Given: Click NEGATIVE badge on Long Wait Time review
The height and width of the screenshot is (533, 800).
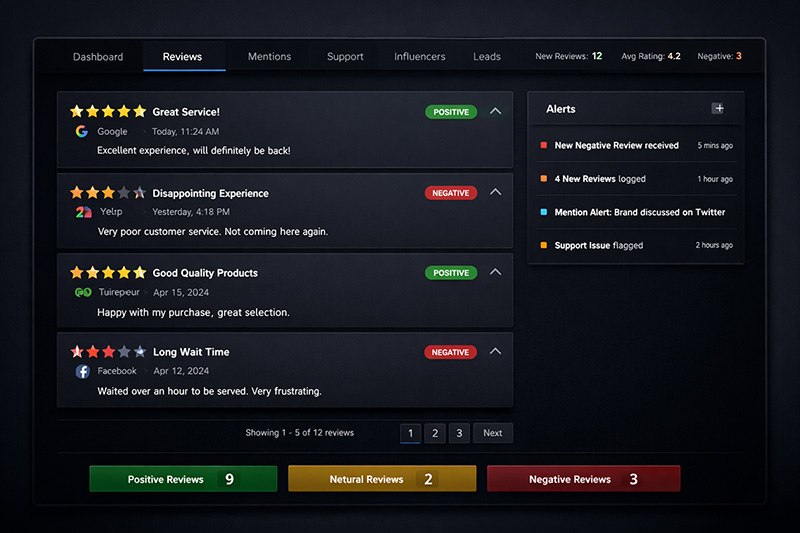Looking at the screenshot, I should [x=451, y=352].
